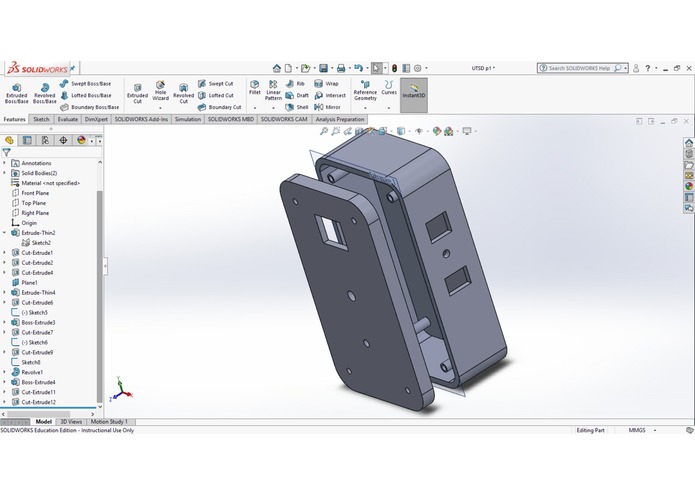Click the Wrap tool
The height and width of the screenshot is (494, 695).
pos(326,83)
